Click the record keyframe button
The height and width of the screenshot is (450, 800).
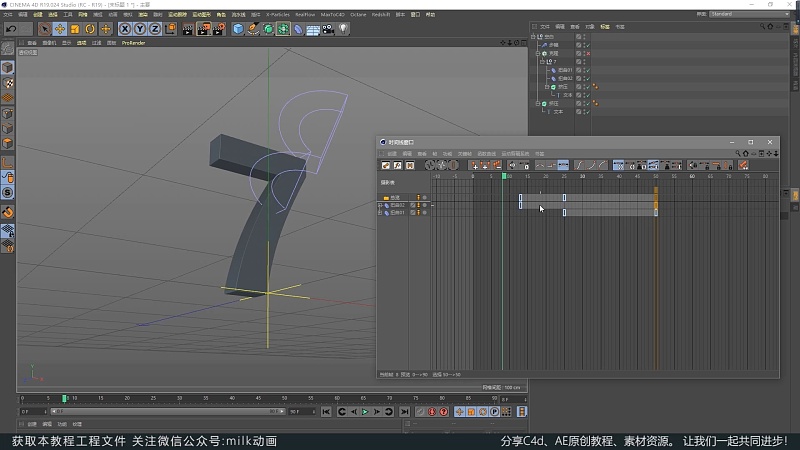(420, 412)
